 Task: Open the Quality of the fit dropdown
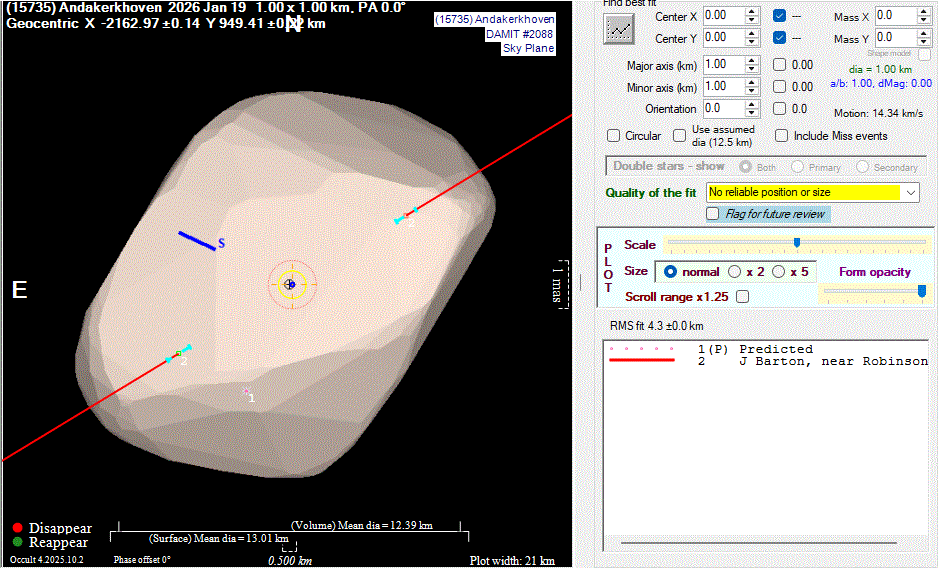pos(909,192)
